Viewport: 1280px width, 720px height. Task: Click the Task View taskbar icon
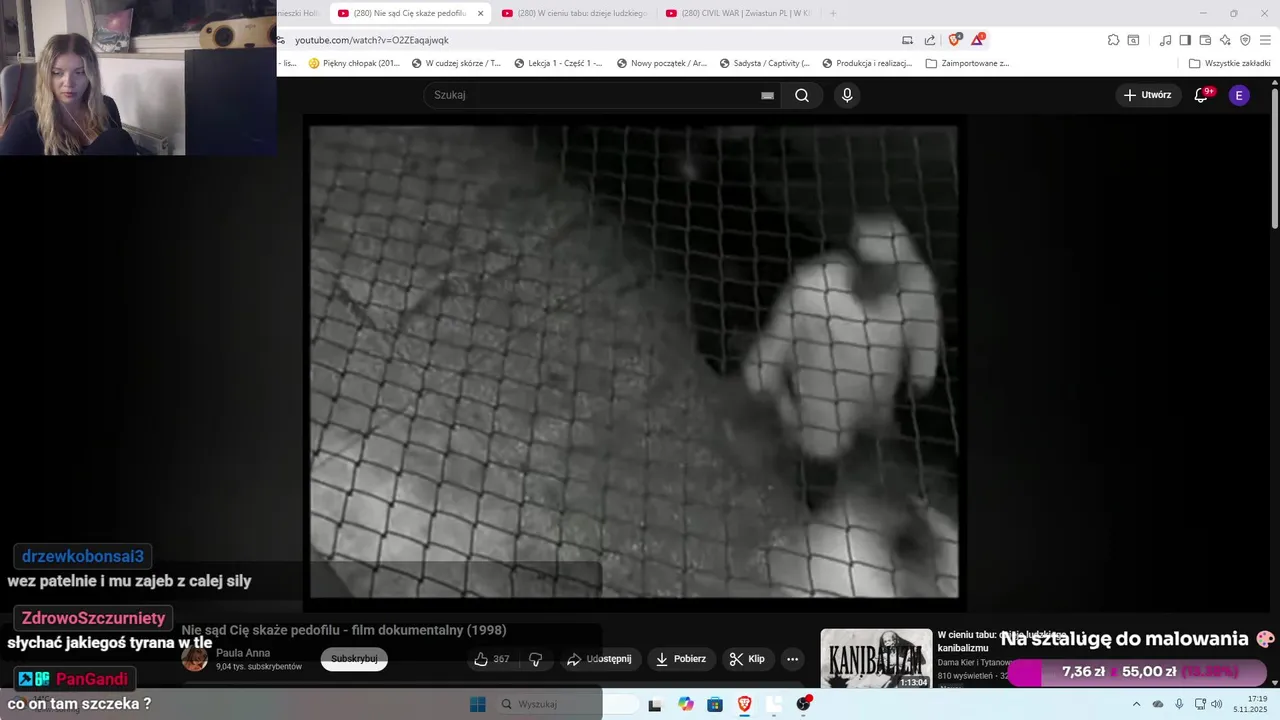655,704
